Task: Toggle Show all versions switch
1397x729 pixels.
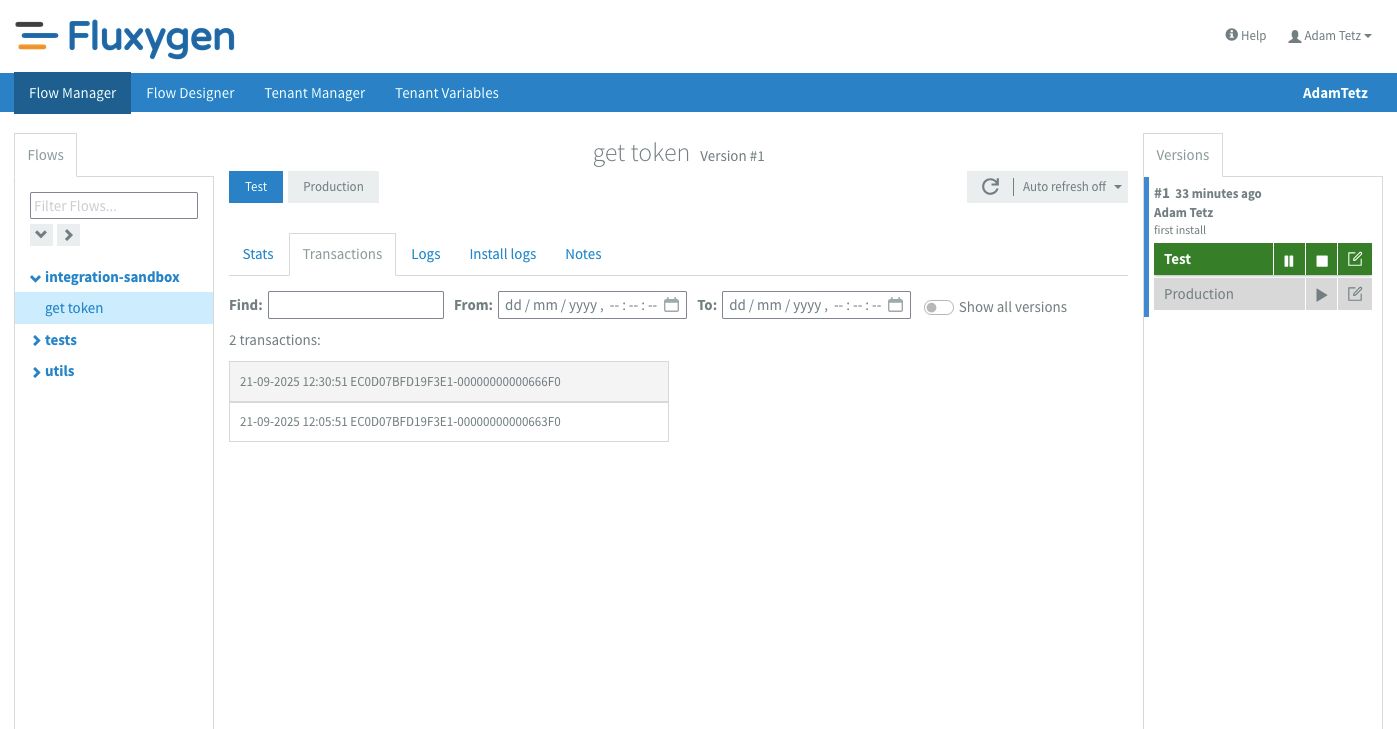Action: (938, 307)
